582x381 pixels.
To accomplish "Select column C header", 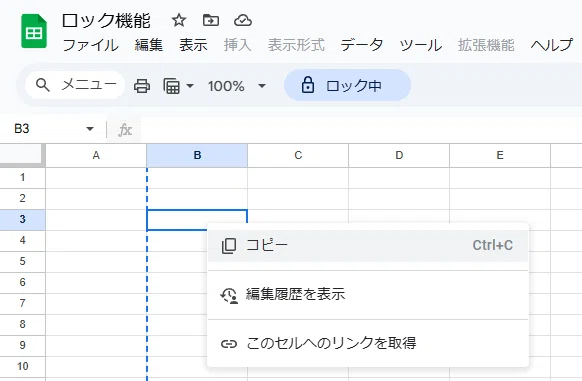I will pos(298,156).
